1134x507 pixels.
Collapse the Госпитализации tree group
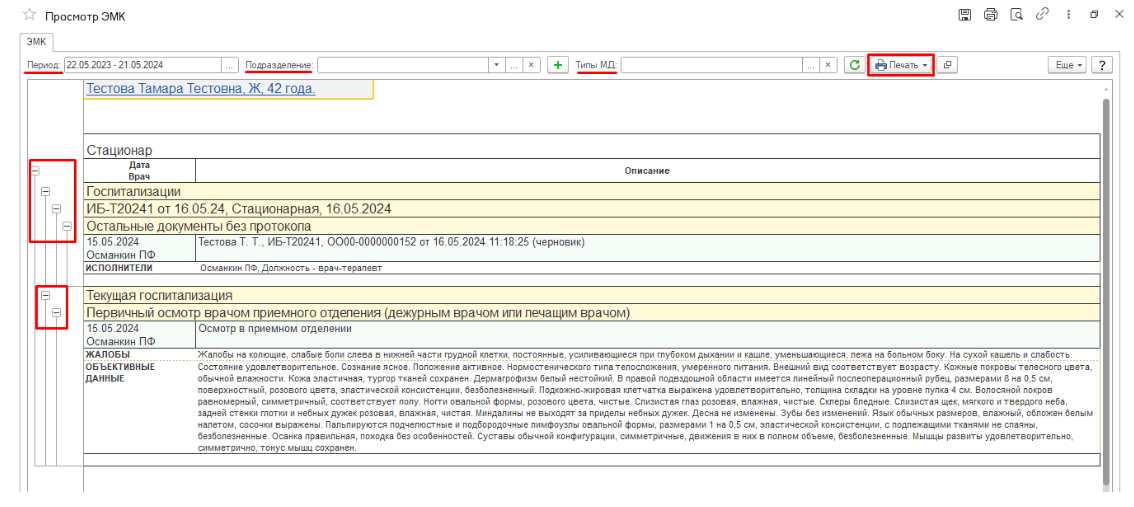[x=44, y=190]
